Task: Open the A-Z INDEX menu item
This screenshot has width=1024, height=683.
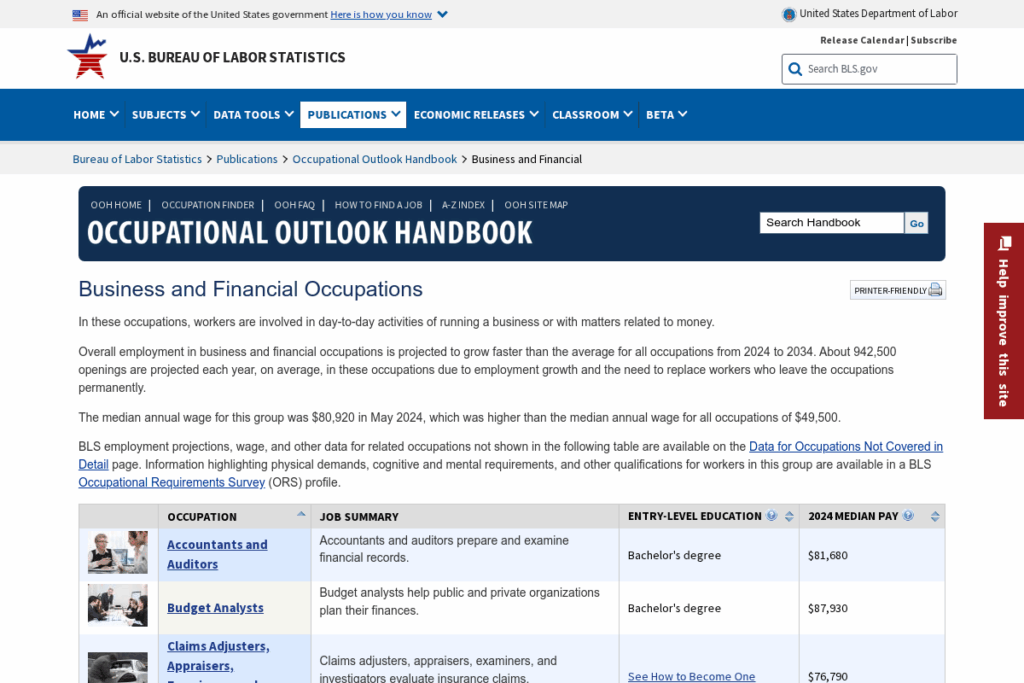Action: coord(463,205)
